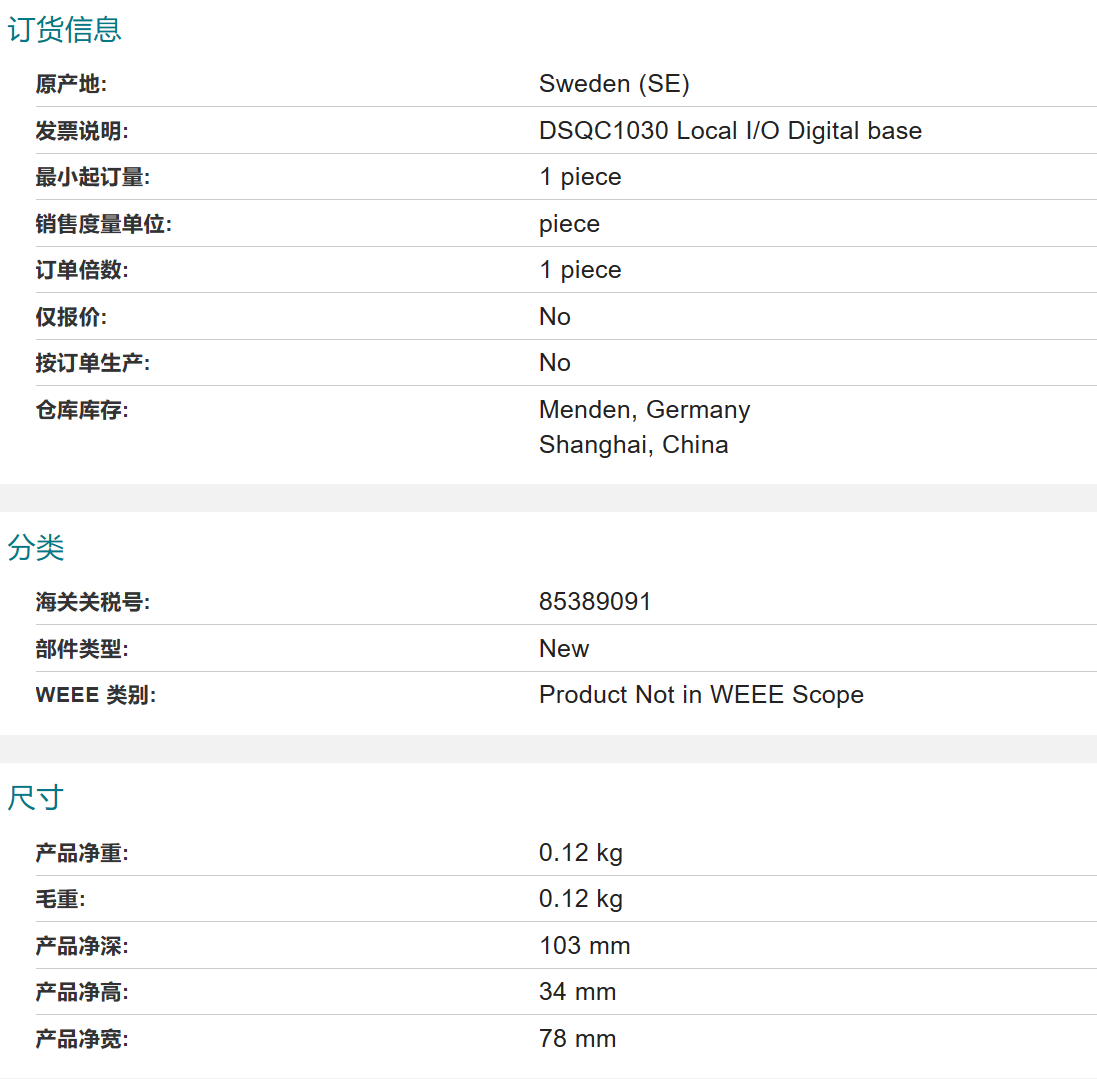1097x1079 pixels.
Task: Click the 订货信息 section heading
Action: click(64, 30)
